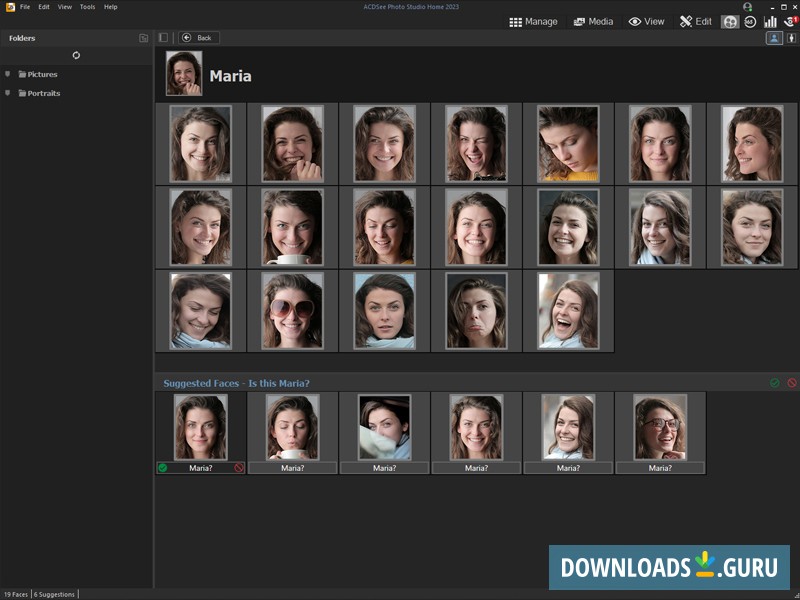The image size is (800, 600).
Task: Click the user account icon at top
Action: (746, 6)
